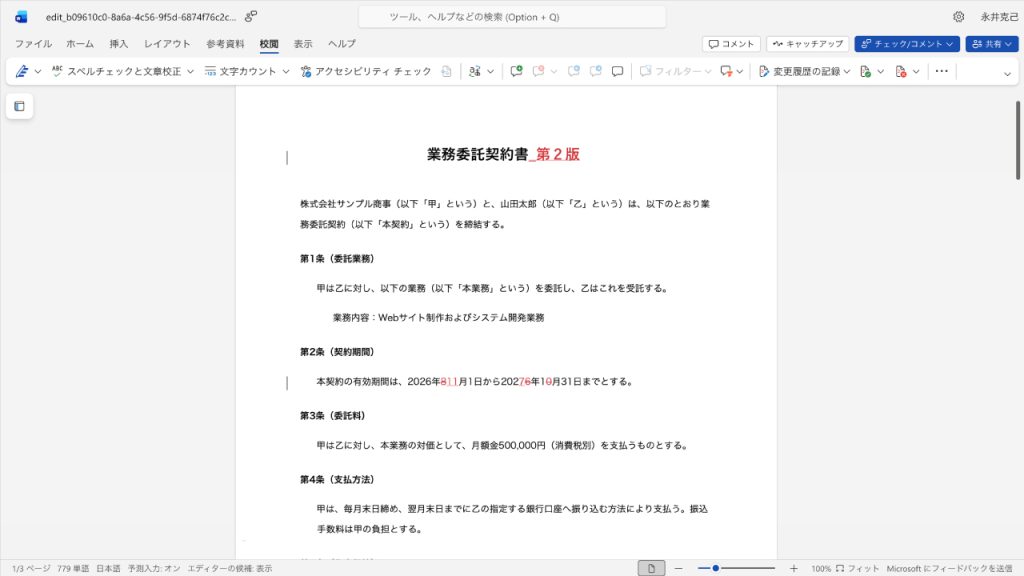Screen dimensions: 1024x576
Task: Open the navigation pane icon
Action: pyautogui.click(x=20, y=106)
